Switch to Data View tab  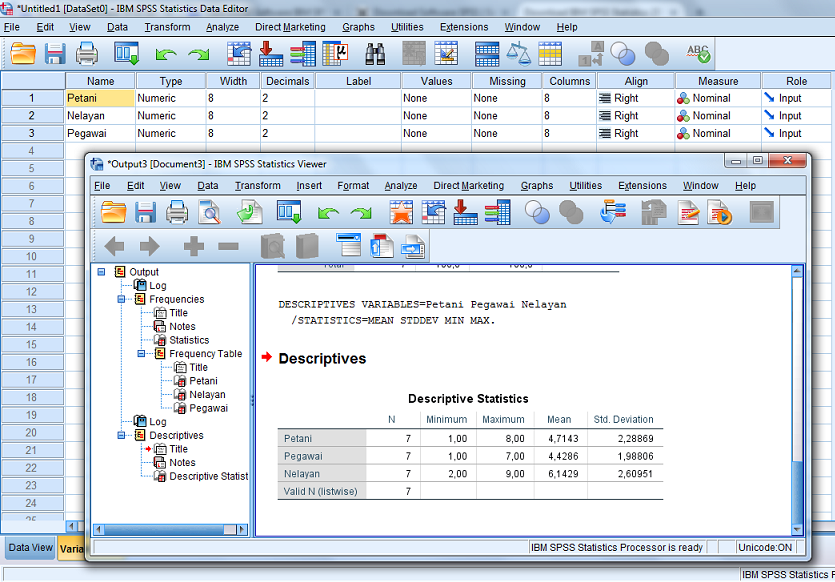[x=30, y=547]
